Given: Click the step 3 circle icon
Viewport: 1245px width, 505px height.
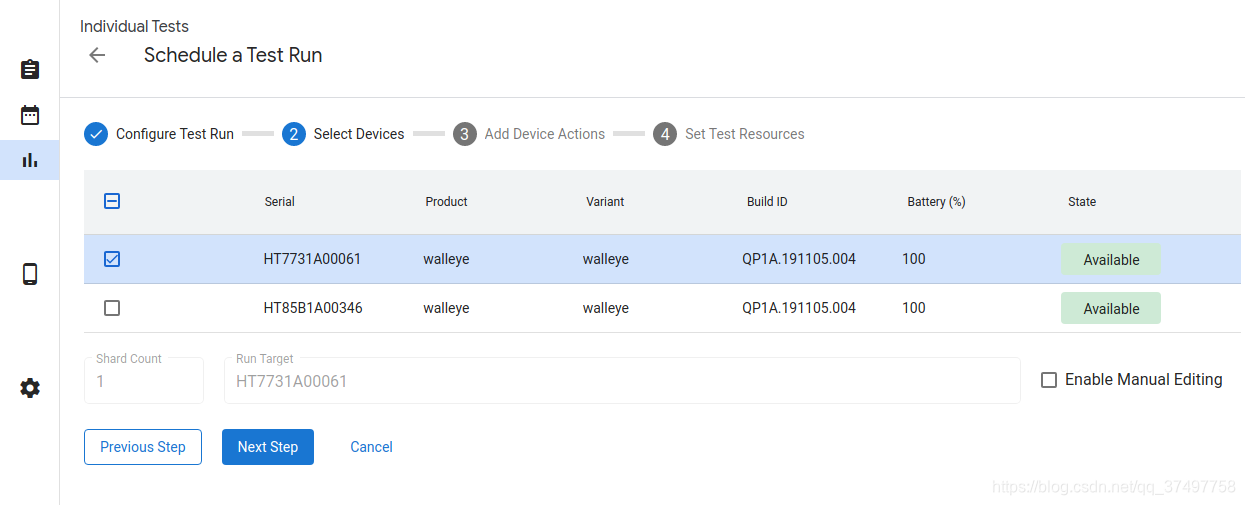Looking at the screenshot, I should click(x=464, y=134).
